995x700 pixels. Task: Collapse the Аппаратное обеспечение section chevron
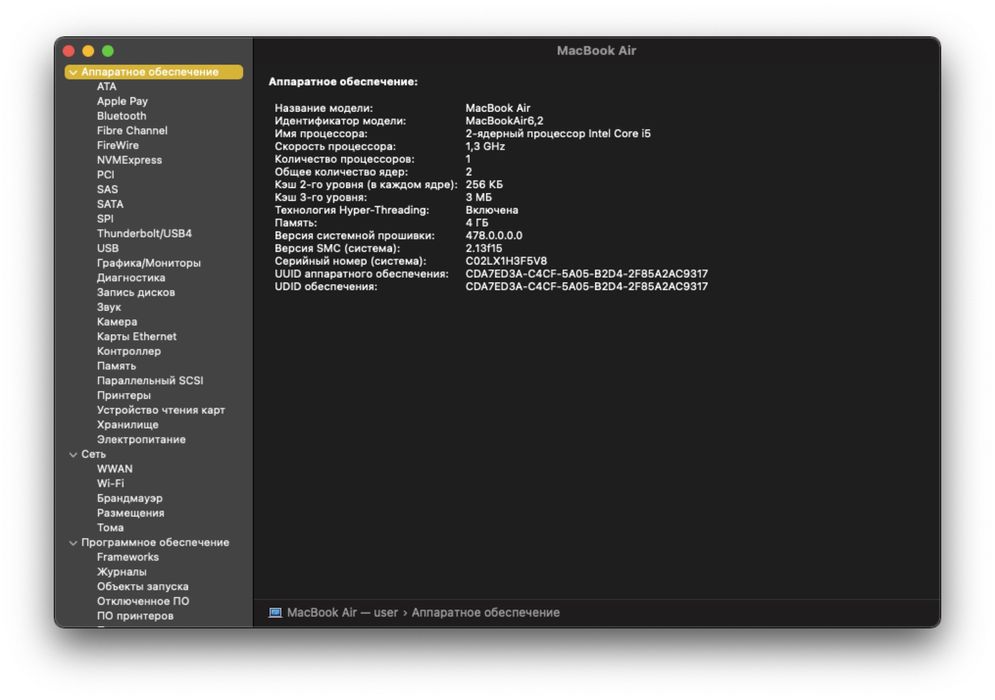click(x=73, y=72)
